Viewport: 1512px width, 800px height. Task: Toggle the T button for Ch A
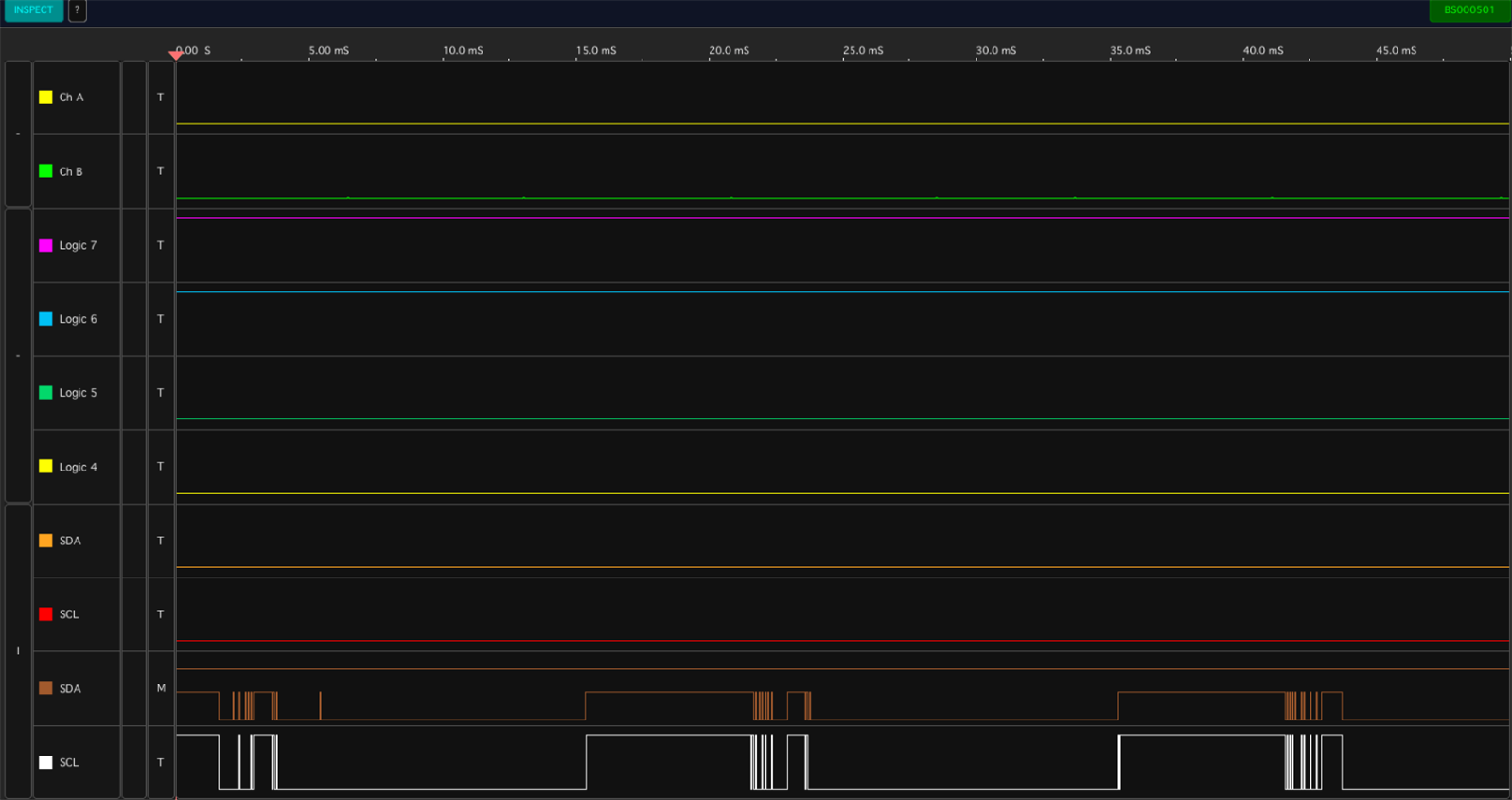point(161,98)
